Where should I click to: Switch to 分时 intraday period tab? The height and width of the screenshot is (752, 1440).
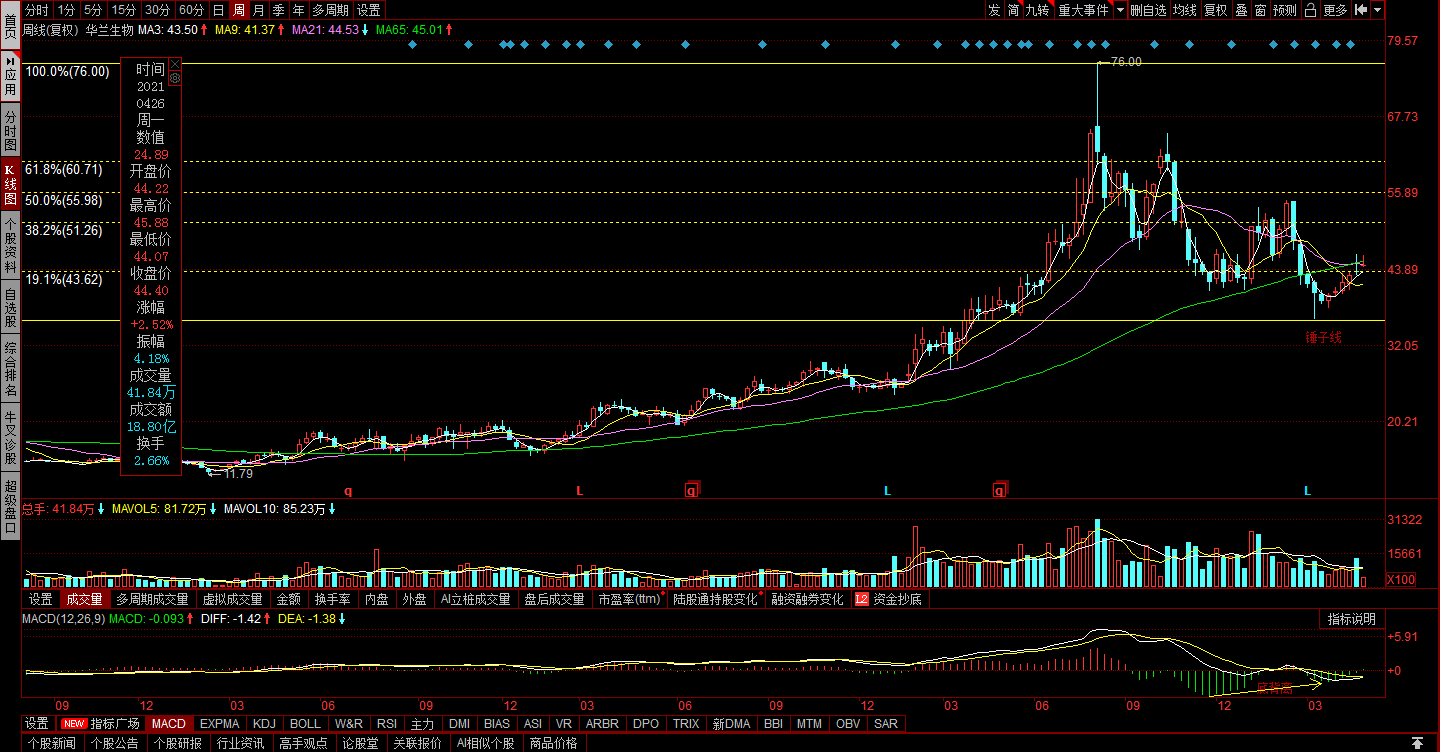click(37, 10)
